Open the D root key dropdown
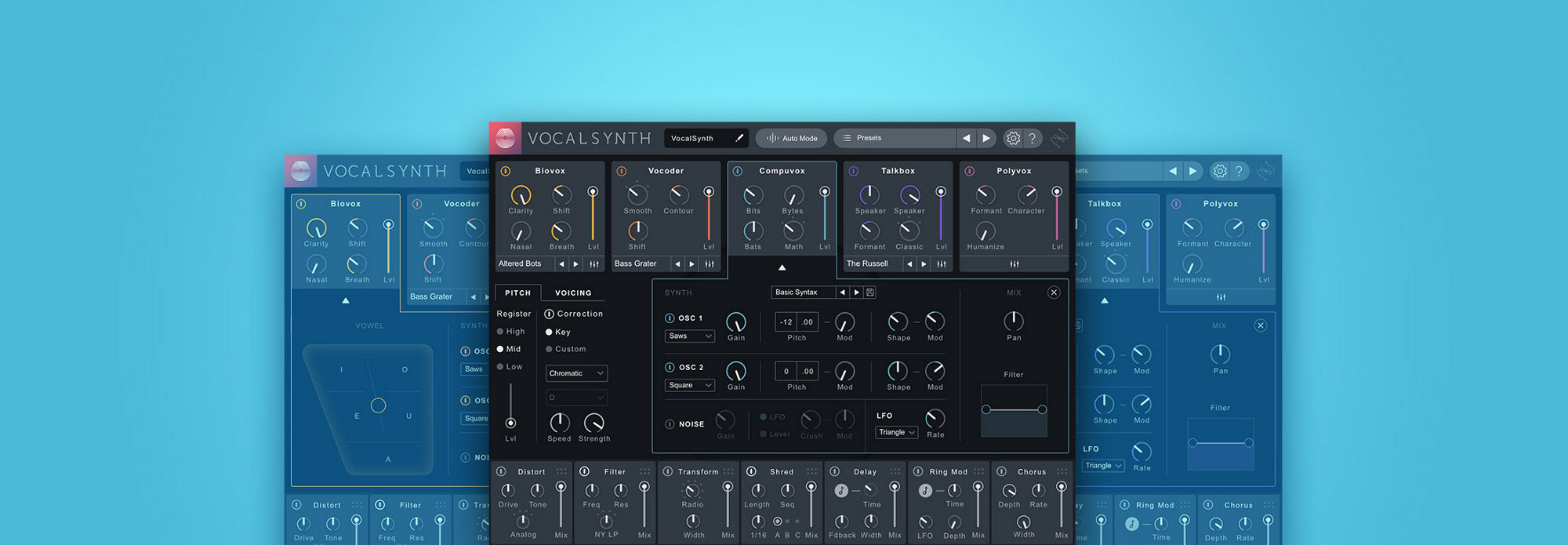Image resolution: width=1568 pixels, height=545 pixels. coord(576,398)
